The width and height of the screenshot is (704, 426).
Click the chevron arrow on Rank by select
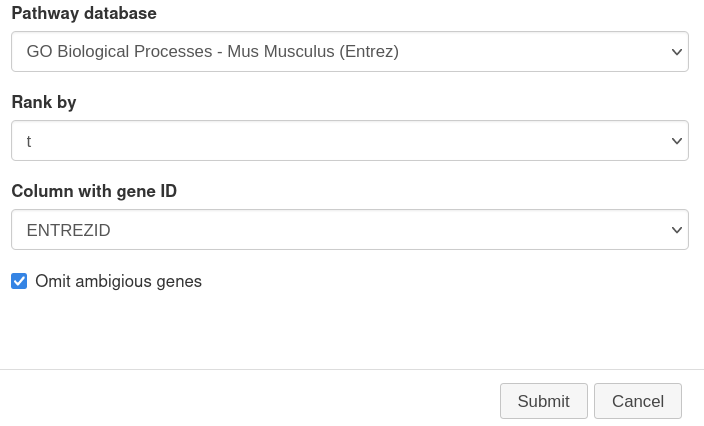[677, 141]
